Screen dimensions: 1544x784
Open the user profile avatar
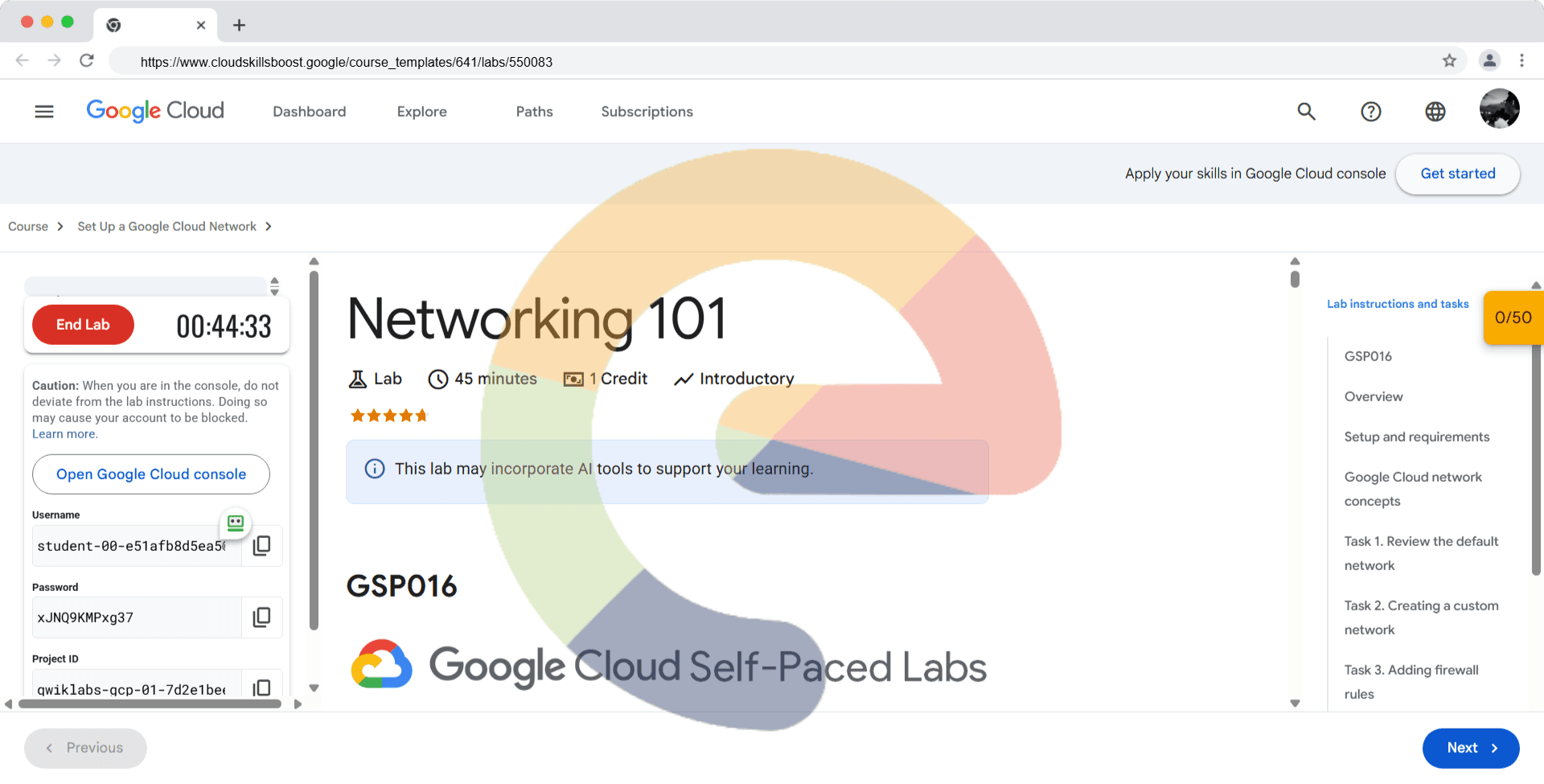(x=1499, y=109)
